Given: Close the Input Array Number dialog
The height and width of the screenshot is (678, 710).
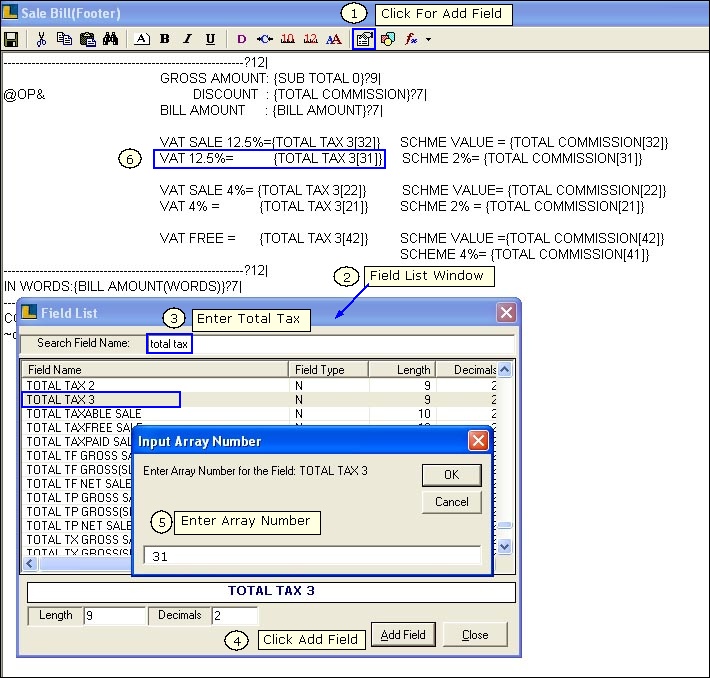Looking at the screenshot, I should tap(479, 441).
